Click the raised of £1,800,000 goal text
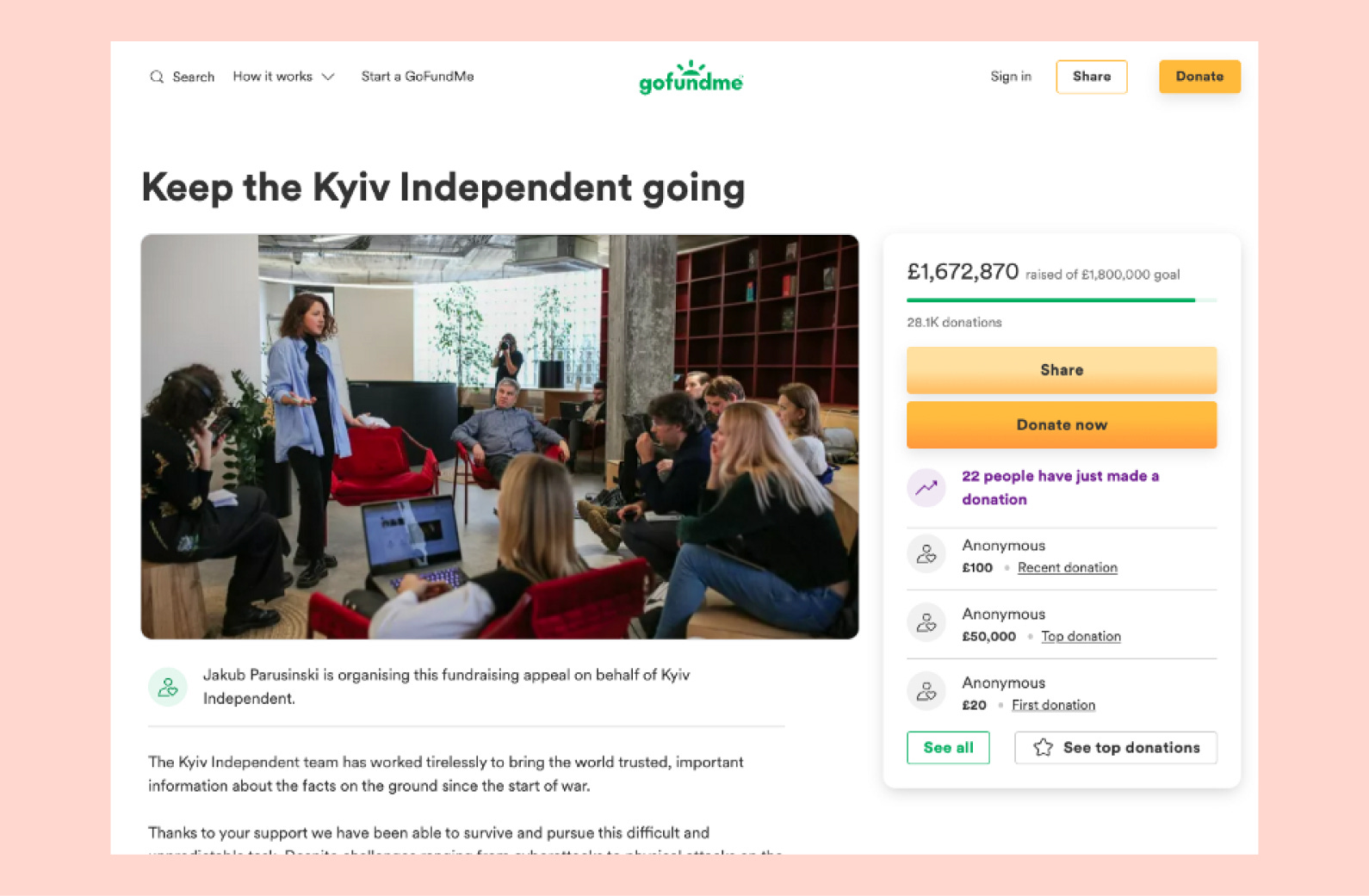Screen dimensions: 1369x896 click(x=1102, y=275)
